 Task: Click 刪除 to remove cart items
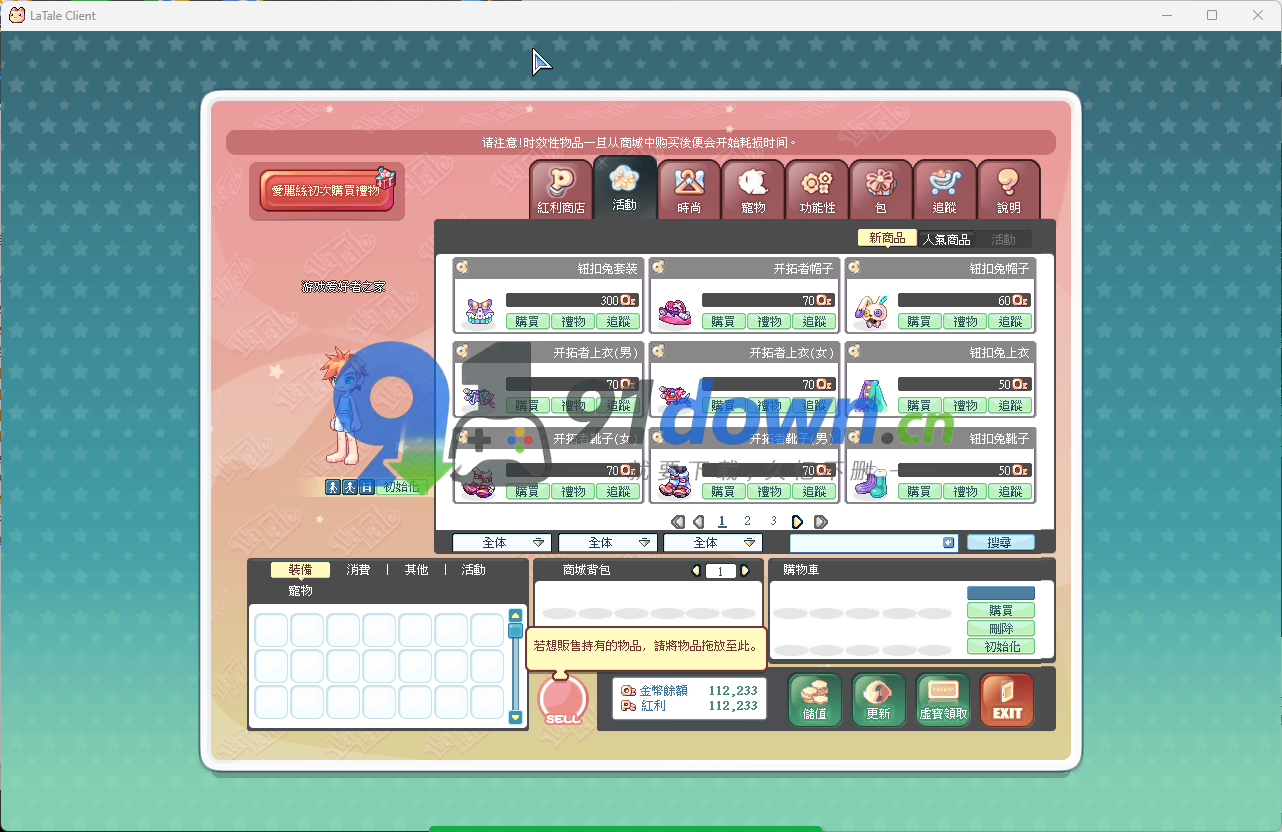tap(1000, 628)
